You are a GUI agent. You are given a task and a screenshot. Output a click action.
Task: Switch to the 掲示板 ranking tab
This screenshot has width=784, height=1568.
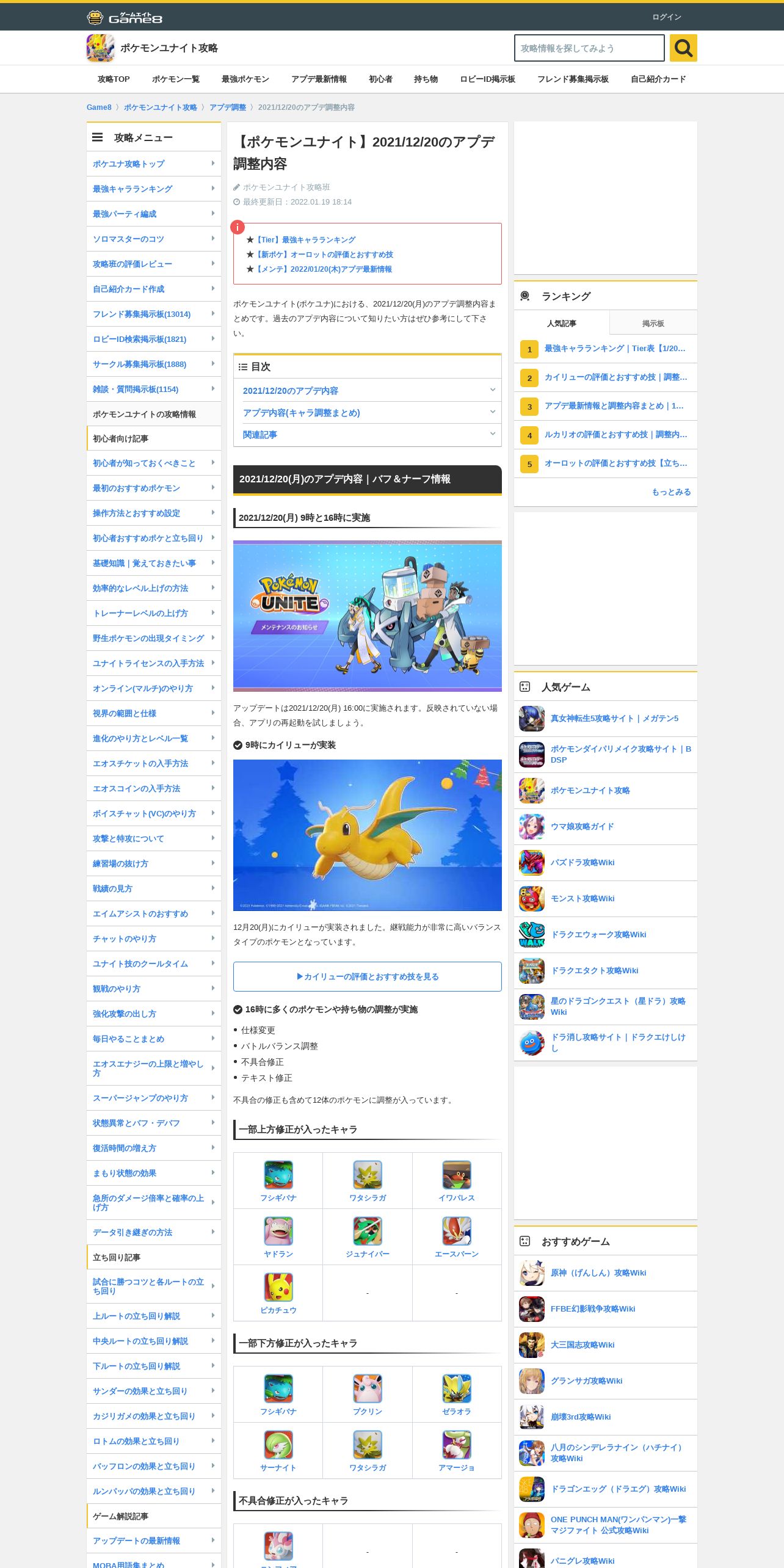click(653, 323)
